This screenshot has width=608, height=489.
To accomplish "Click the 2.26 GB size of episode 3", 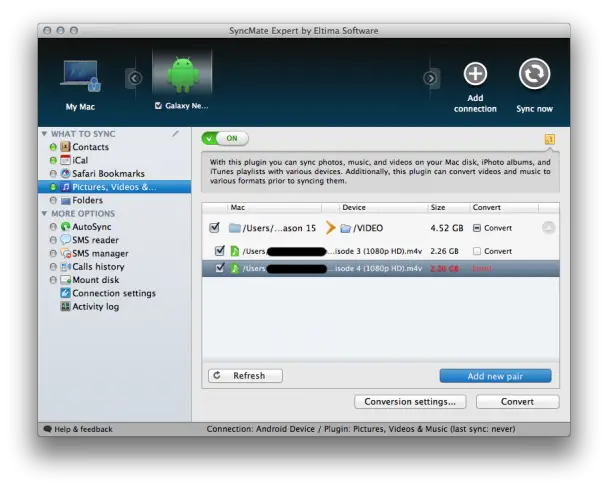I will coord(444,251).
